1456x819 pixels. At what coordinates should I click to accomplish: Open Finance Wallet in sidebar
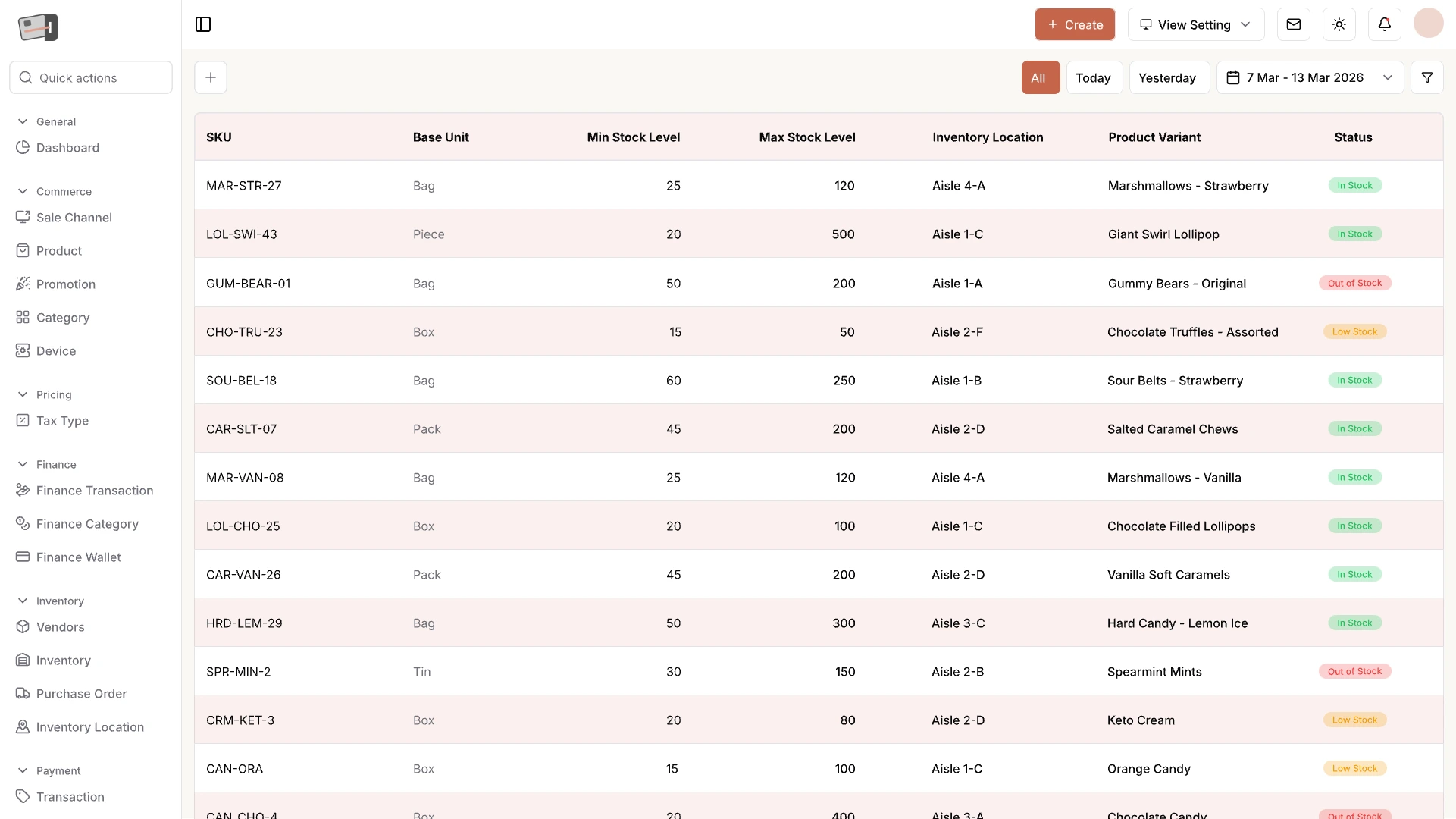pyautogui.click(x=78, y=557)
